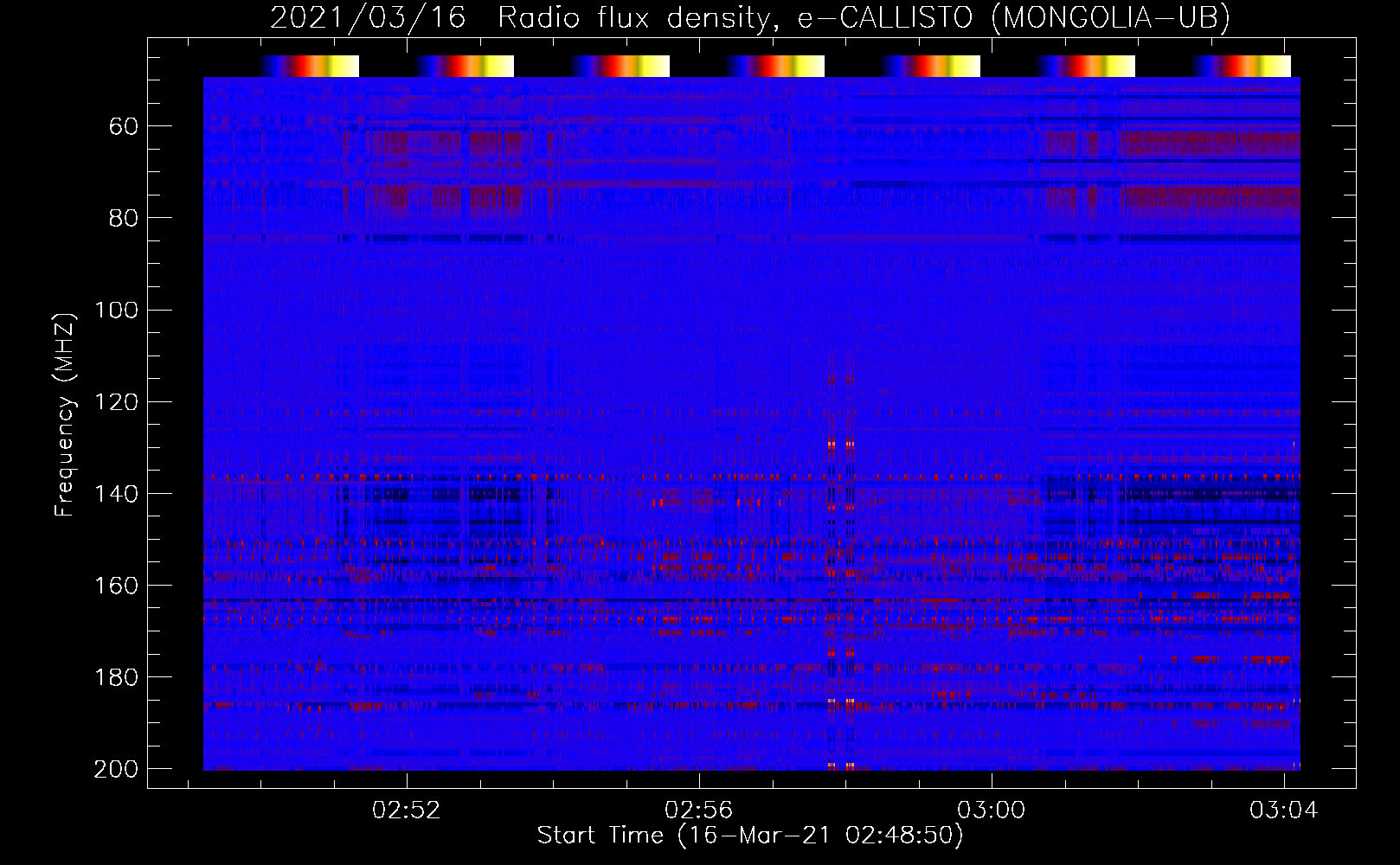
Task: Click the 140 MHz frequency label
Action: click(116, 494)
